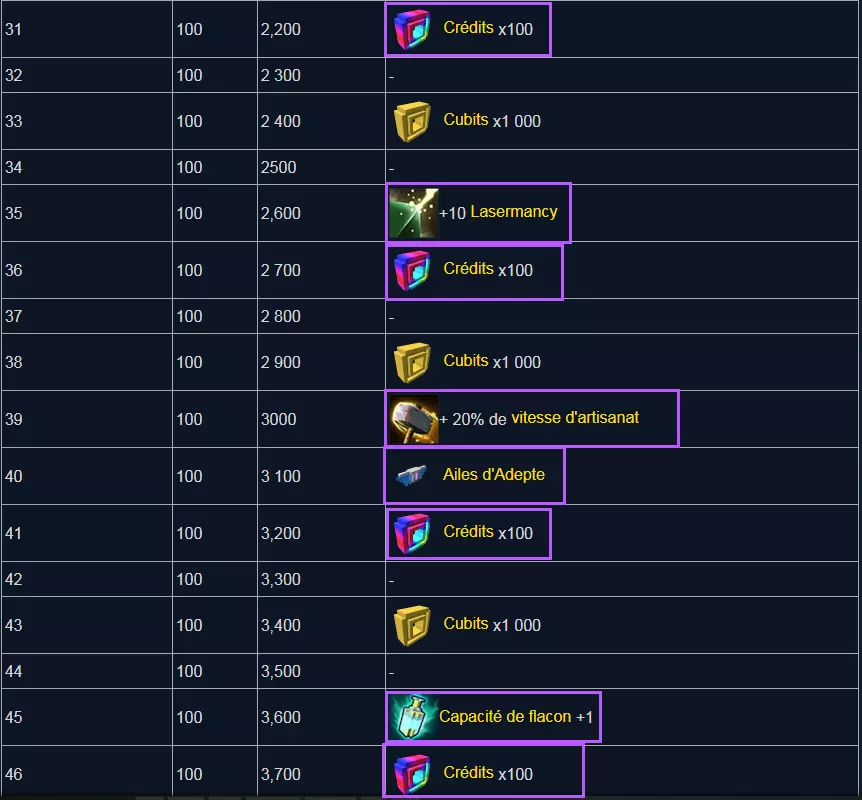
Task: Select the Crédits cube icon in row 41
Action: (x=412, y=533)
